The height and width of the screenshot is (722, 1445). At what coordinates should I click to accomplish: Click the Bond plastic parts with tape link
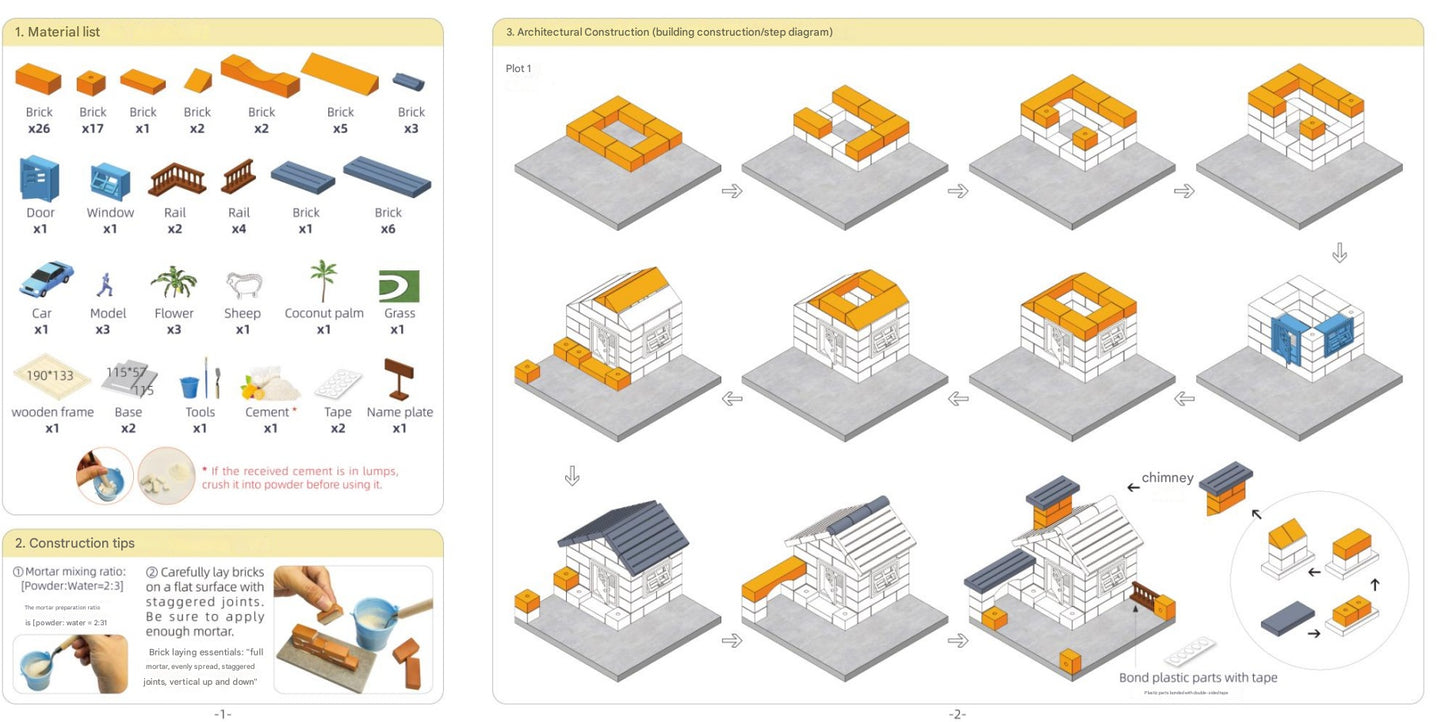pos(1200,677)
